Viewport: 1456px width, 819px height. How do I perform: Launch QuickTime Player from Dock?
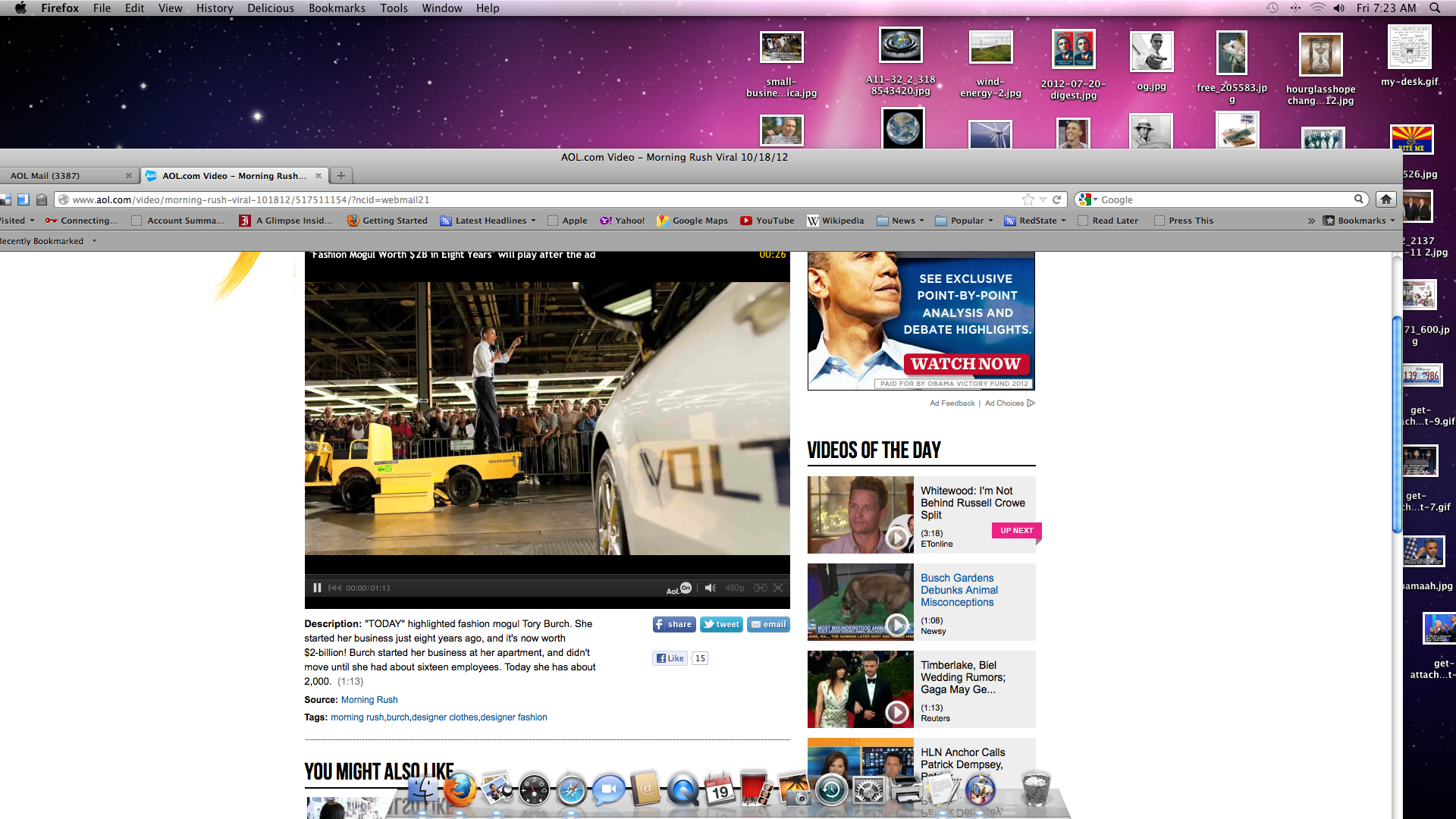pos(682,790)
